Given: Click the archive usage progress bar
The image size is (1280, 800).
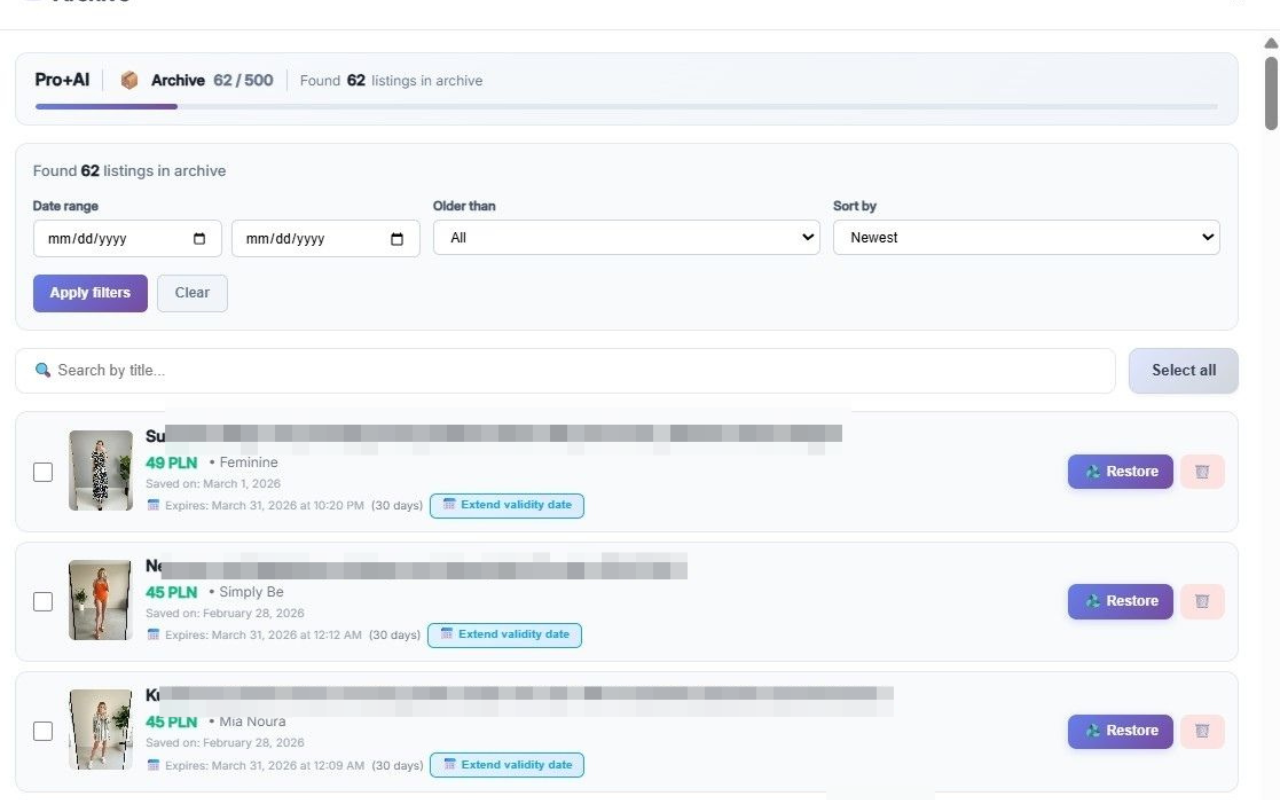Looking at the screenshot, I should 626,106.
